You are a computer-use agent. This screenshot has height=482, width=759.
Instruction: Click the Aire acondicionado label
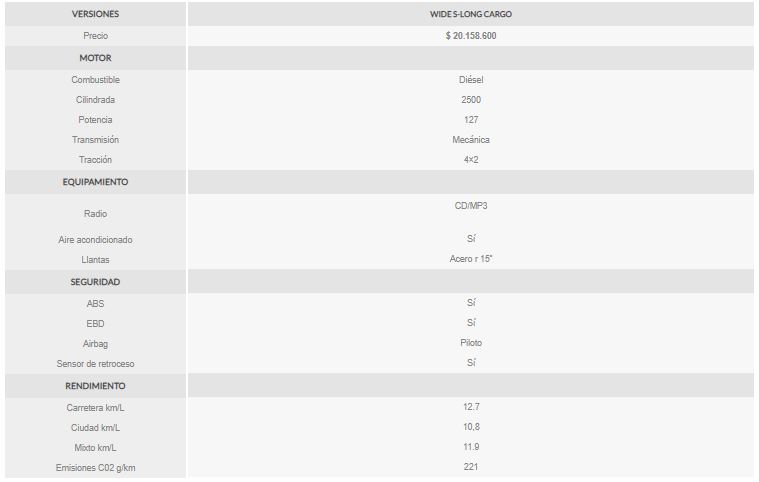tap(95, 240)
